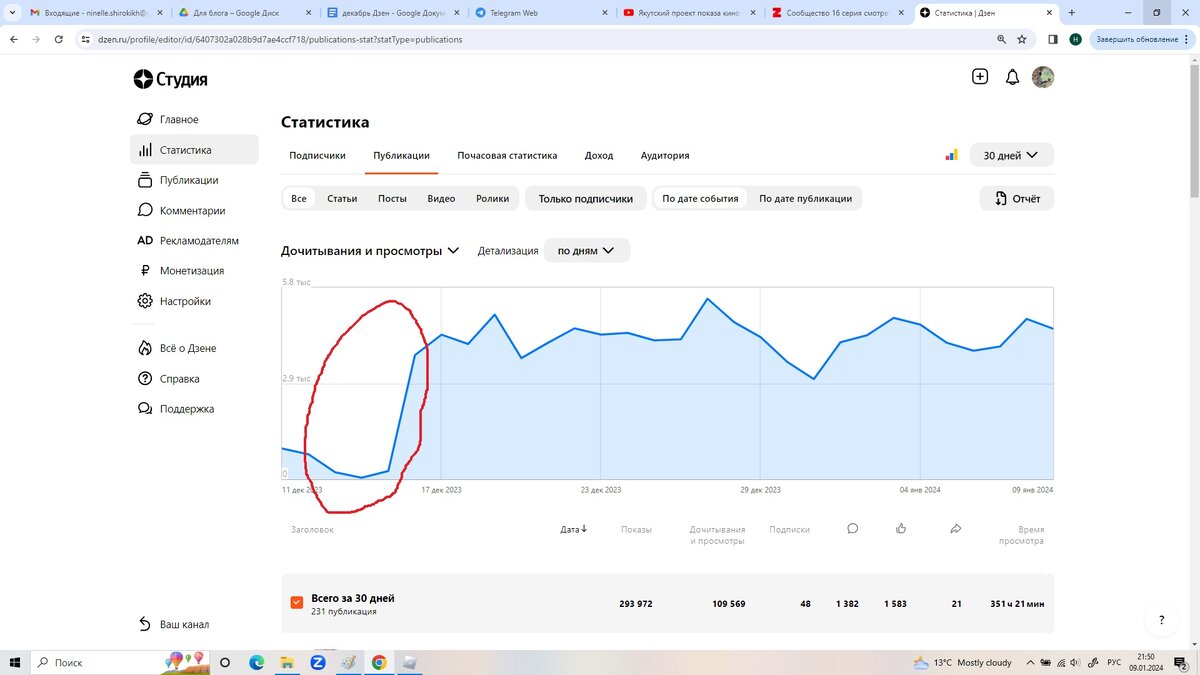Viewport: 1200px width, 675px height.
Task: Open Ваш канал link
Action: pyautogui.click(x=183, y=623)
